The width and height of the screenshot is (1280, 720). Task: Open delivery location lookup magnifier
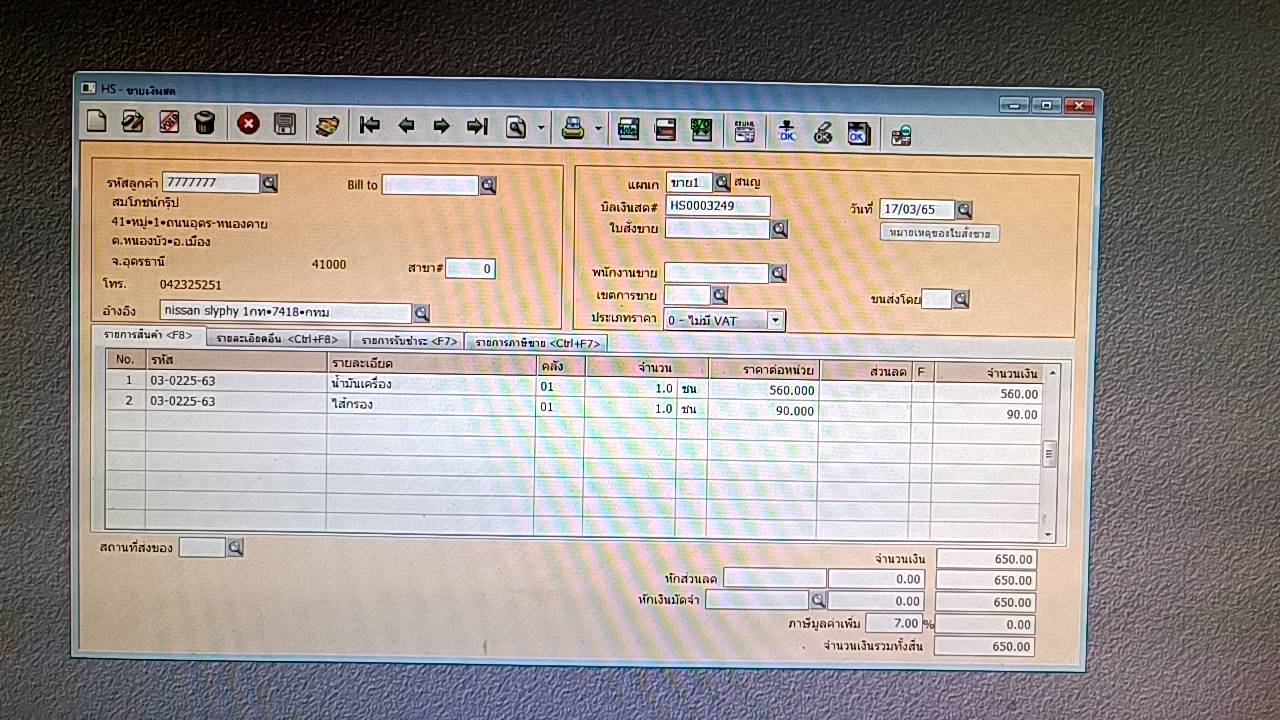(x=235, y=547)
